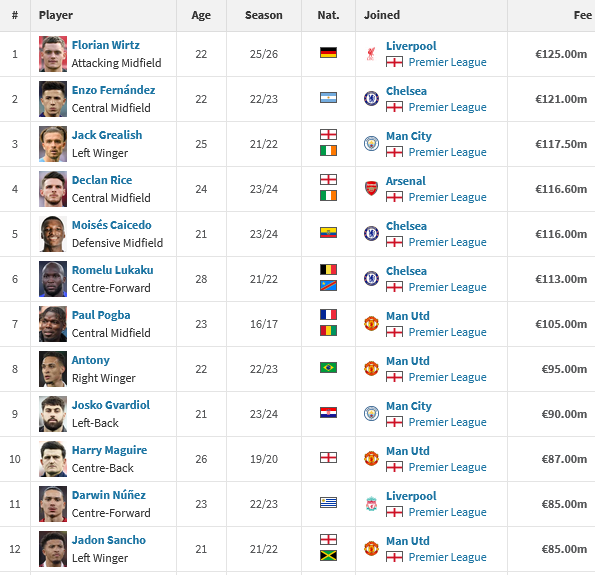Viewport: 595px width, 575px height.
Task: Open Moisés Caicedo's player profile link
Action: click(112, 225)
